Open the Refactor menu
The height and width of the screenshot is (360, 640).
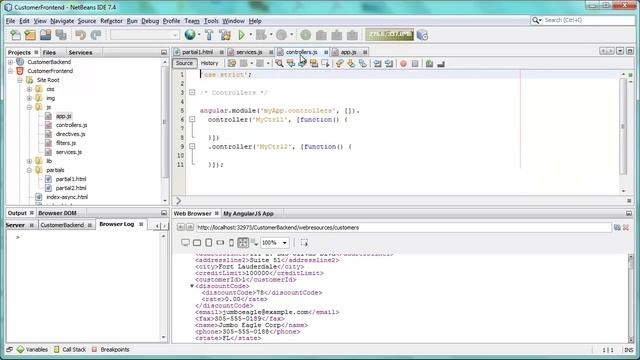tap(111, 21)
